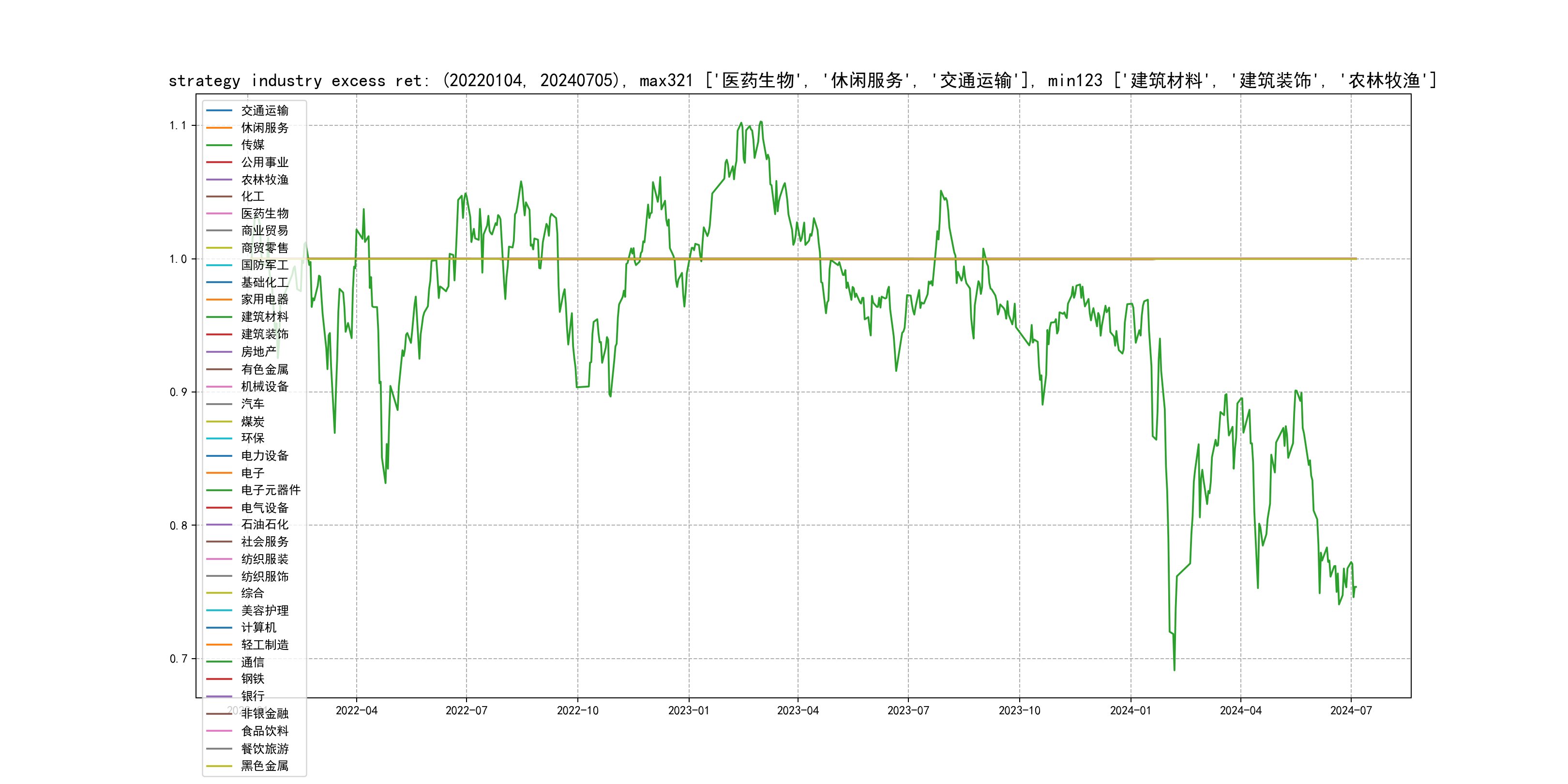The image size is (1568, 784).
Task: Click the 美容护理 legend label
Action: click(264, 610)
